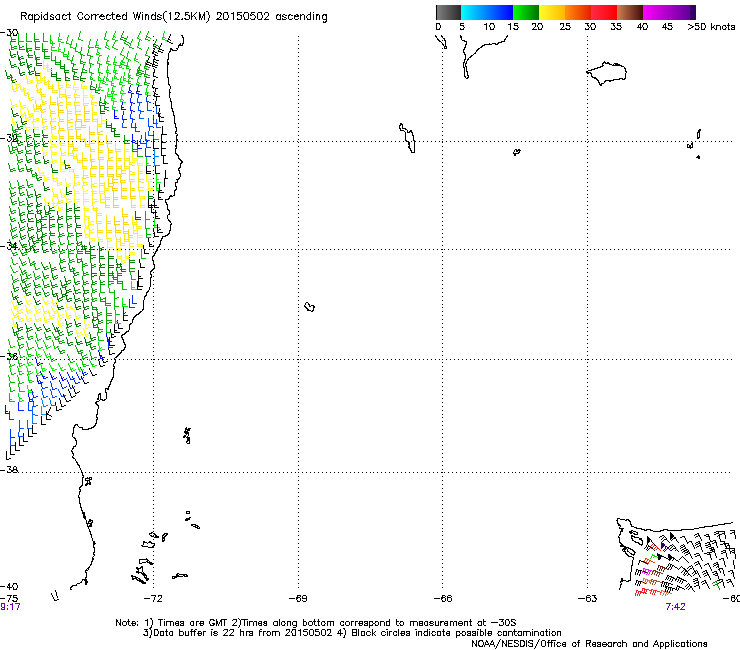Click the '10' legend scale label
Screen dimensions: 740x650
pyautogui.click(x=489, y=27)
